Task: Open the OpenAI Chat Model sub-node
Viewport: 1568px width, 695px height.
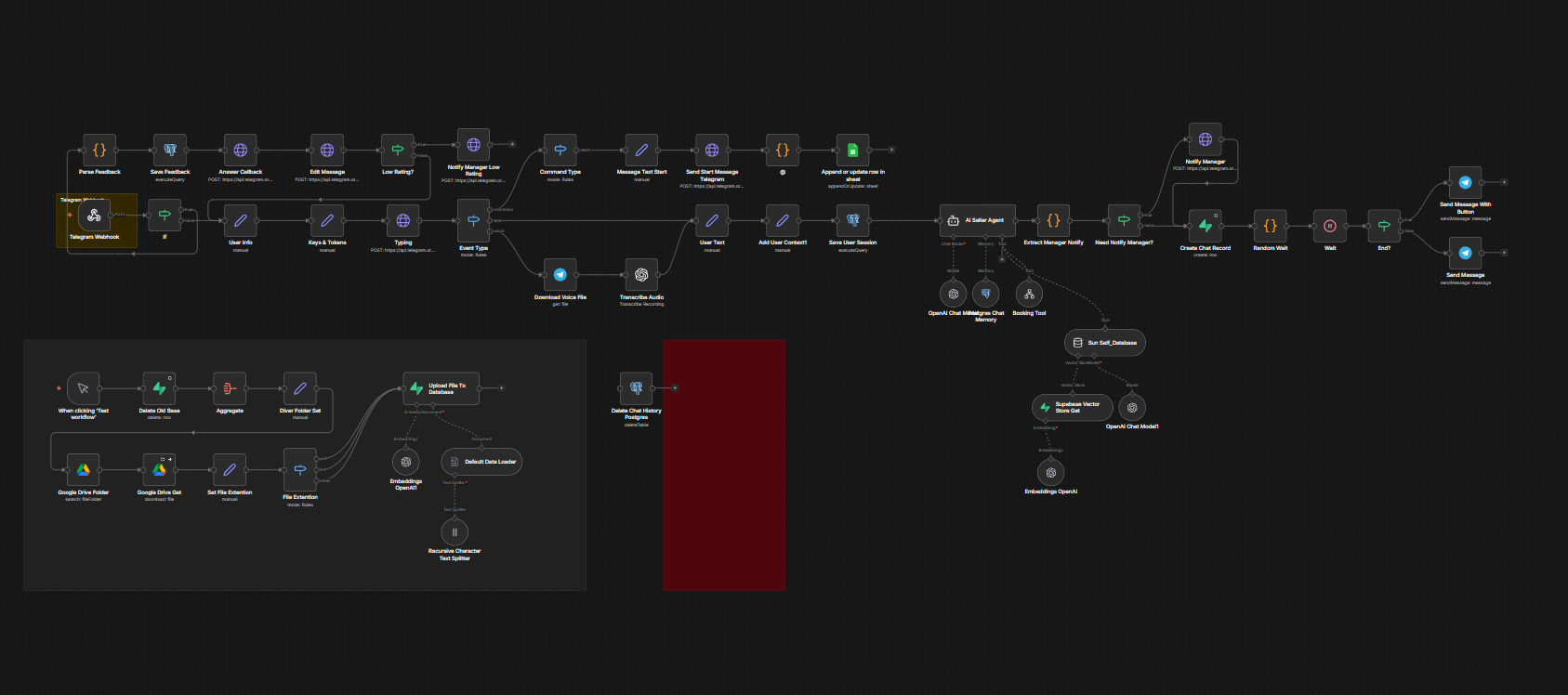Action: [x=953, y=294]
